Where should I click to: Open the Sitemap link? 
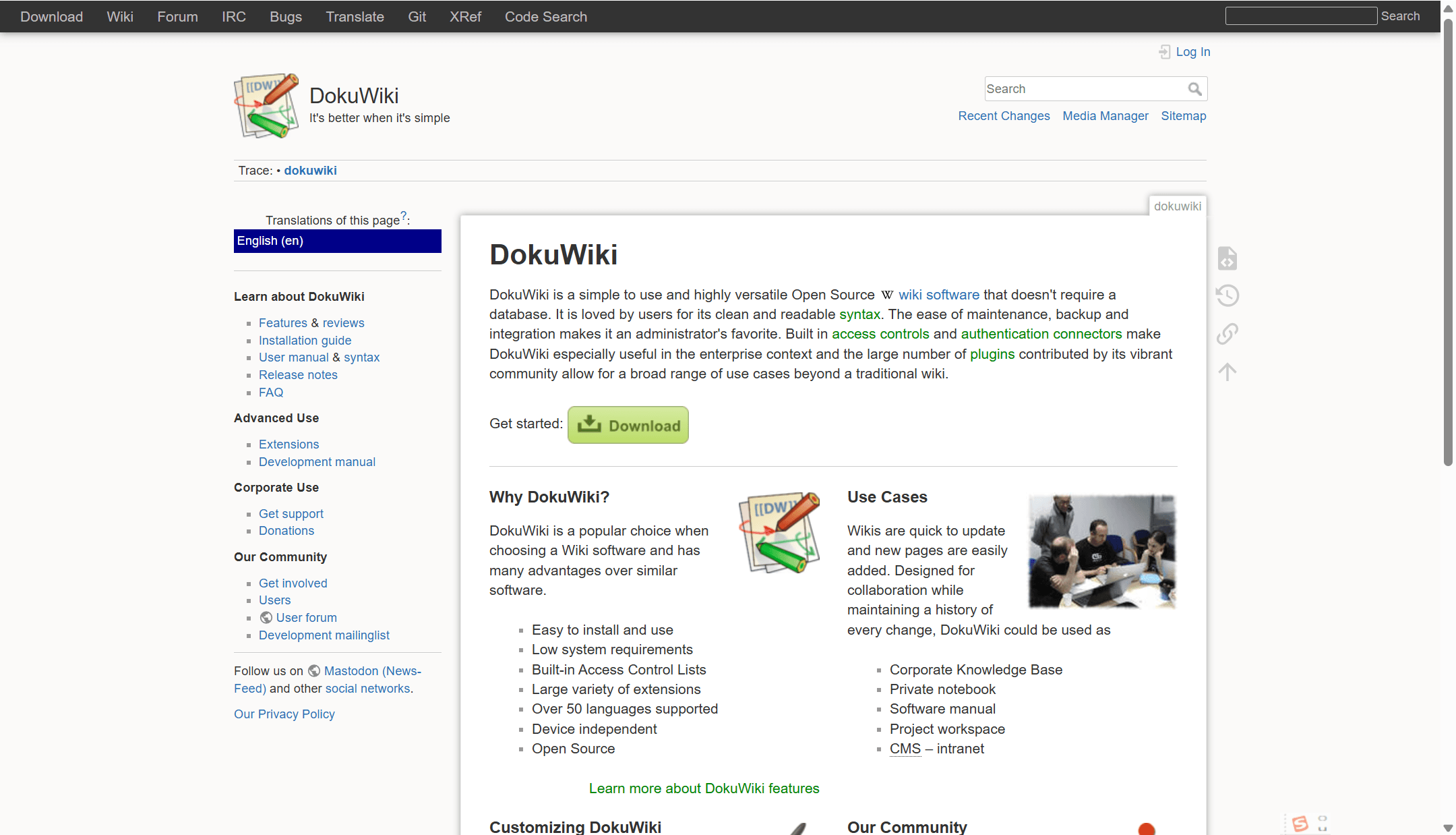click(x=1184, y=116)
